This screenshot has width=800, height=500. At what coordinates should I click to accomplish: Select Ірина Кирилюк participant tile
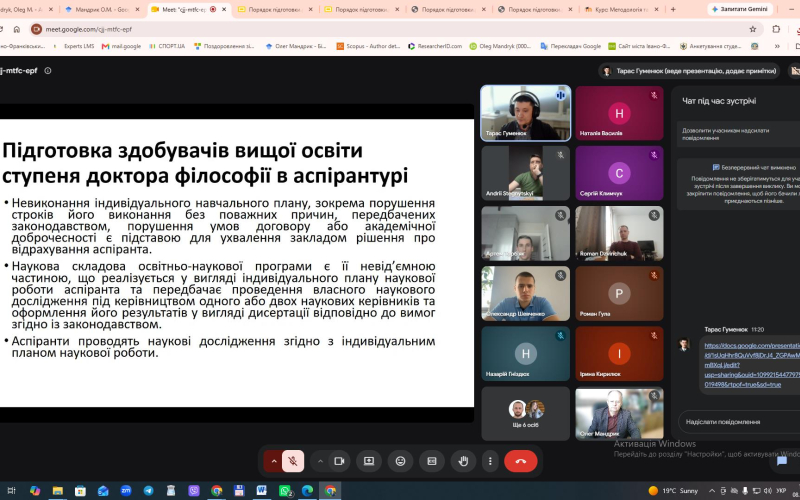tap(619, 354)
